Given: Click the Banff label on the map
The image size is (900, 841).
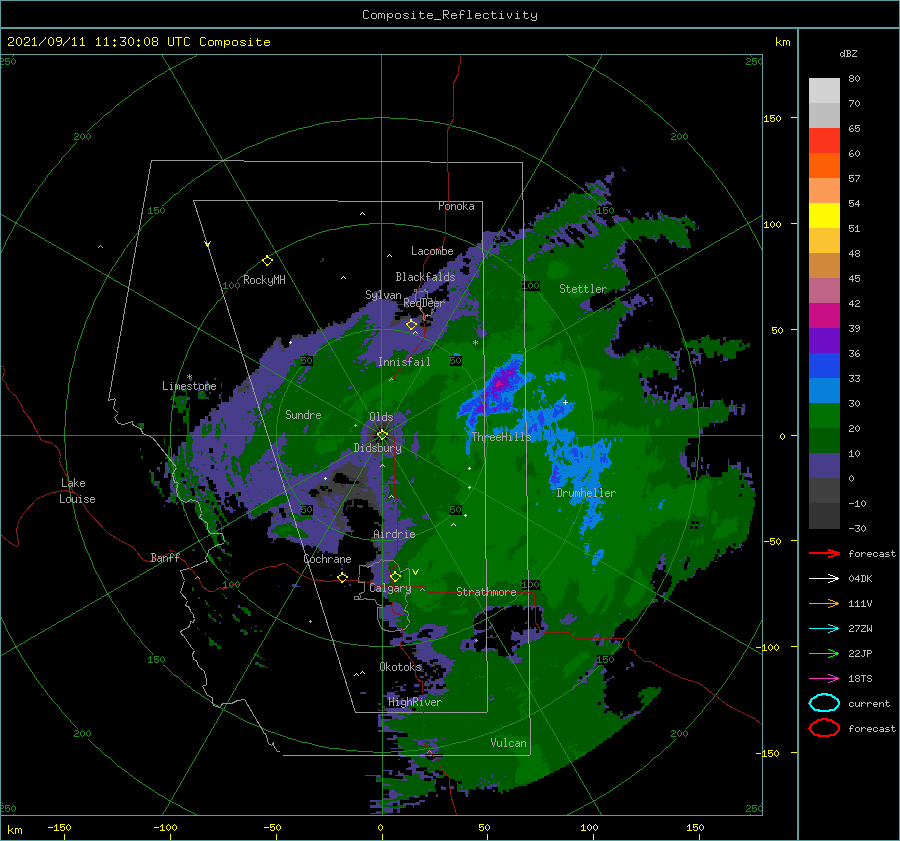Looking at the screenshot, I should tap(165, 557).
